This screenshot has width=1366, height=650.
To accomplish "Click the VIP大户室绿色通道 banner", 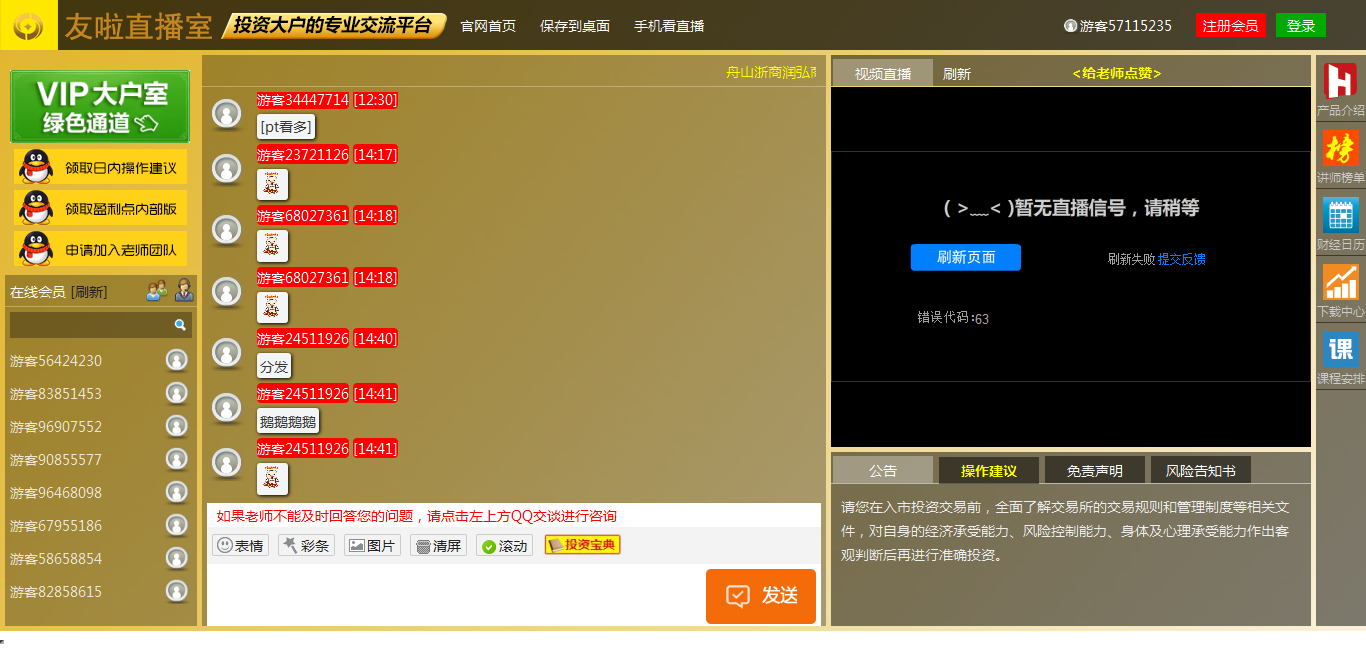I will 99,106.
